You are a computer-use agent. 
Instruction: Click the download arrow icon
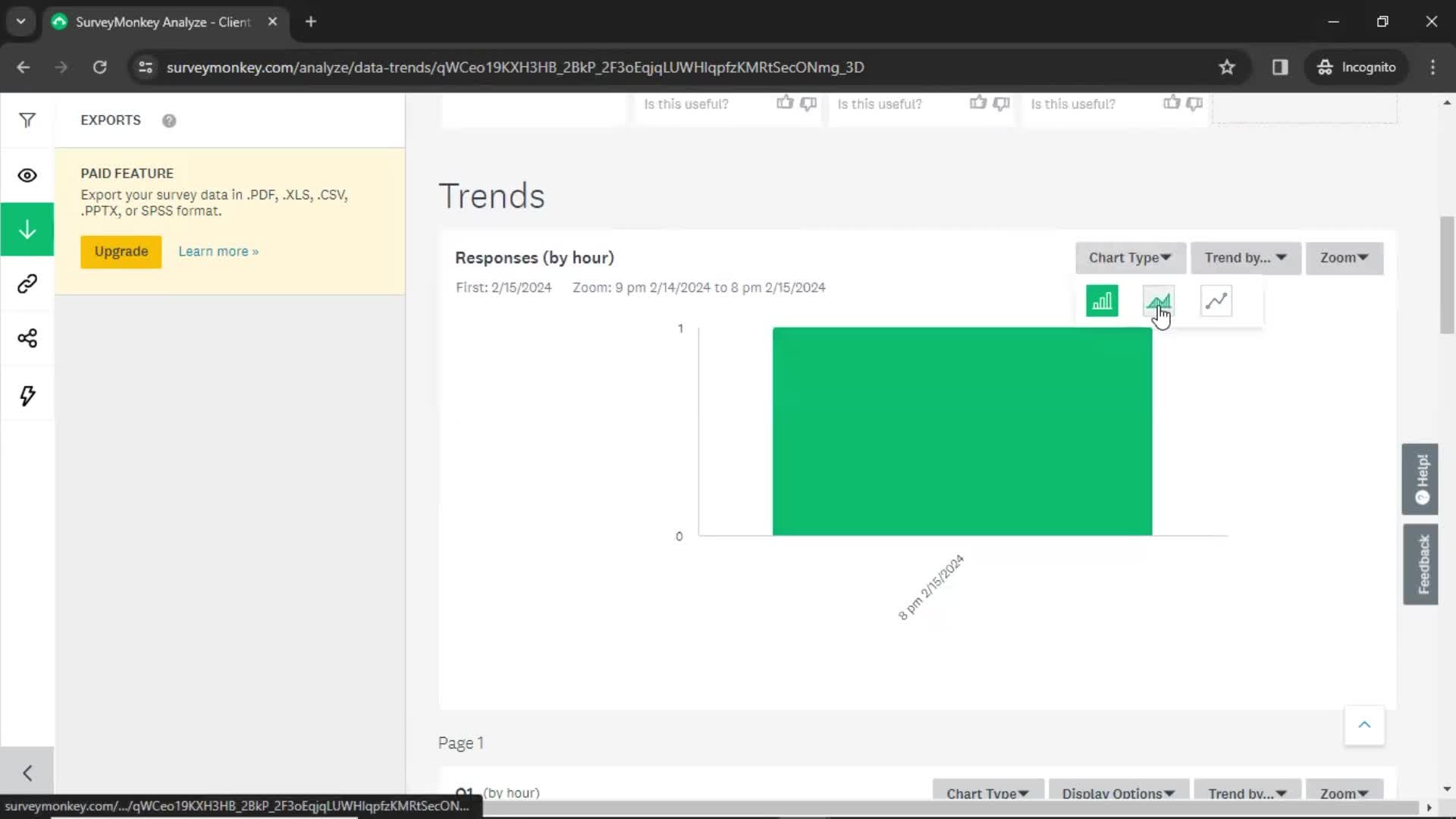(27, 229)
